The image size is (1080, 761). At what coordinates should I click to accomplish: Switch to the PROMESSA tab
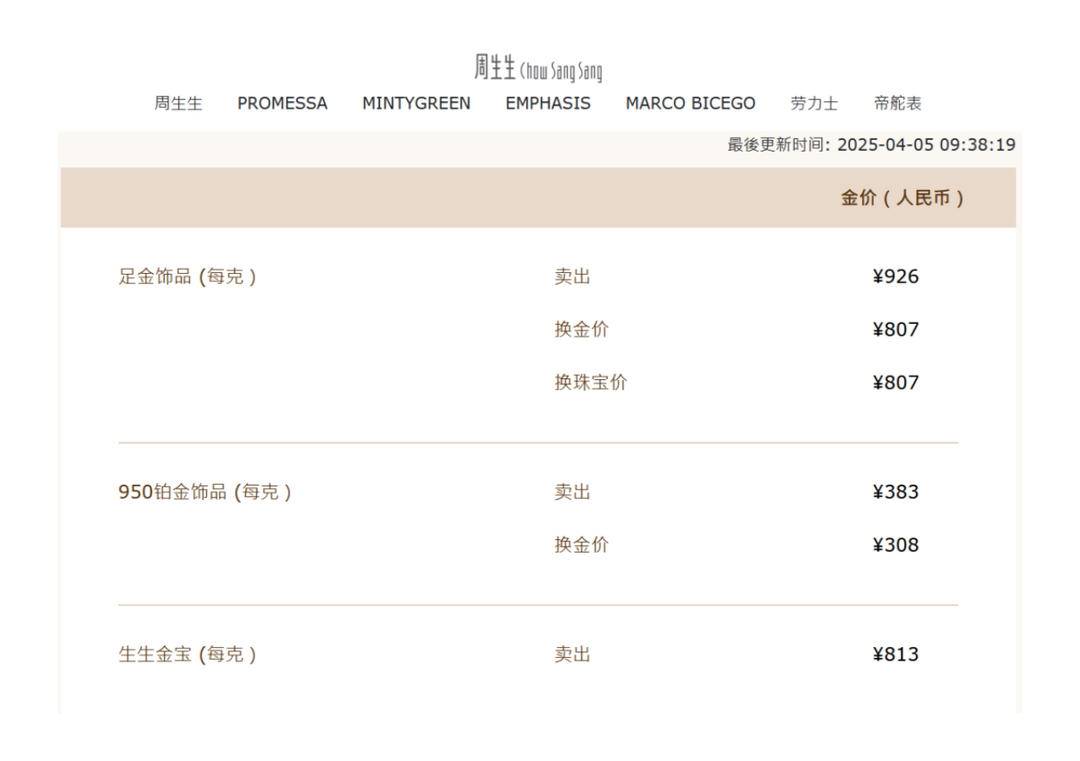click(282, 103)
